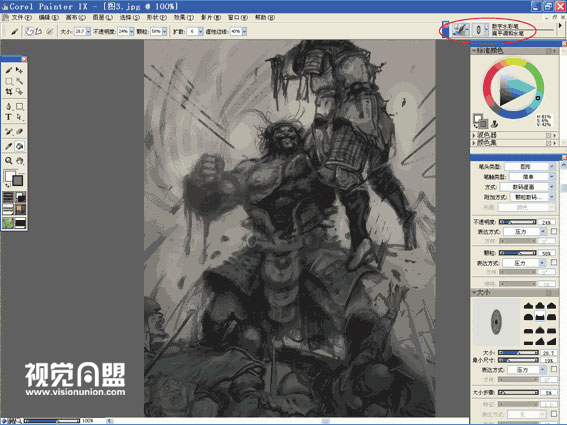567x425 pixels.
Task: Select the Text tool
Action: pyautogui.click(x=9, y=117)
